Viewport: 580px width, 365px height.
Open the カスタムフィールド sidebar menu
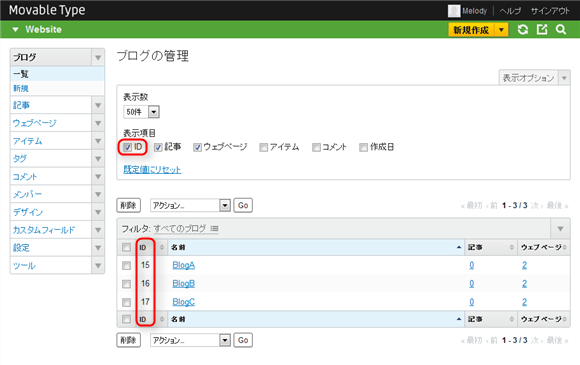pos(44,230)
